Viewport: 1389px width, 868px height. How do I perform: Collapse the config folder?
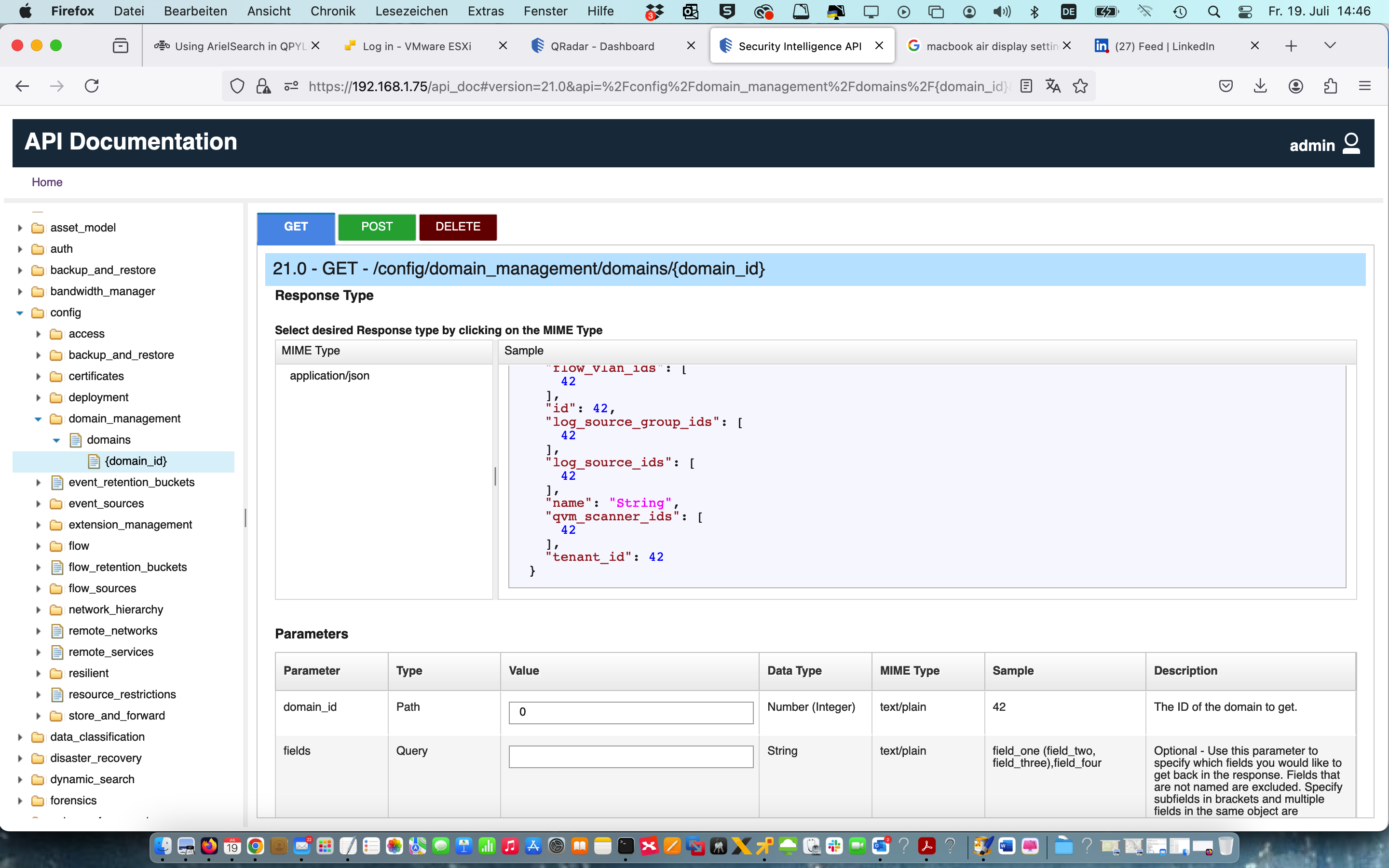point(20,313)
